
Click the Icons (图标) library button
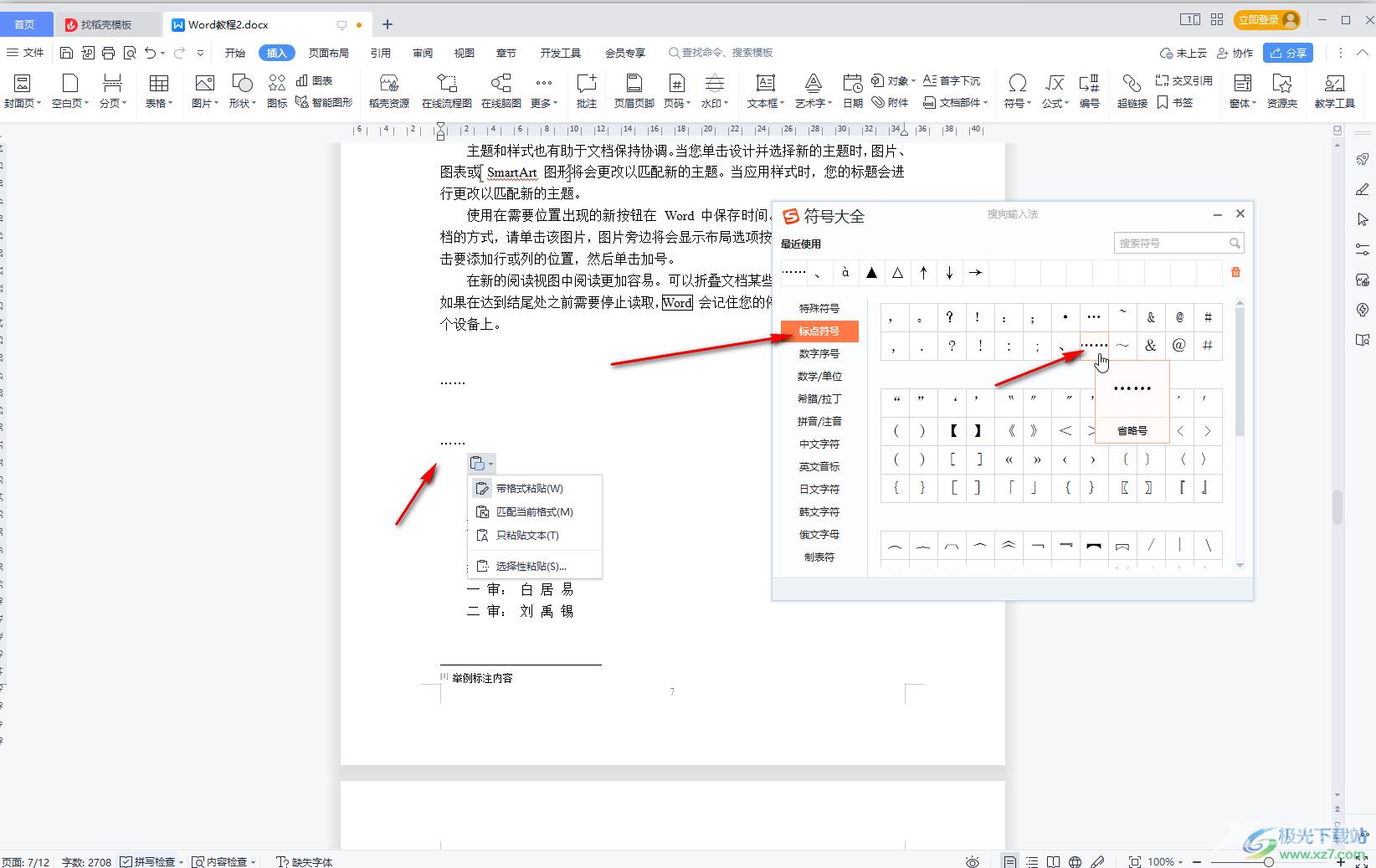pyautogui.click(x=277, y=91)
